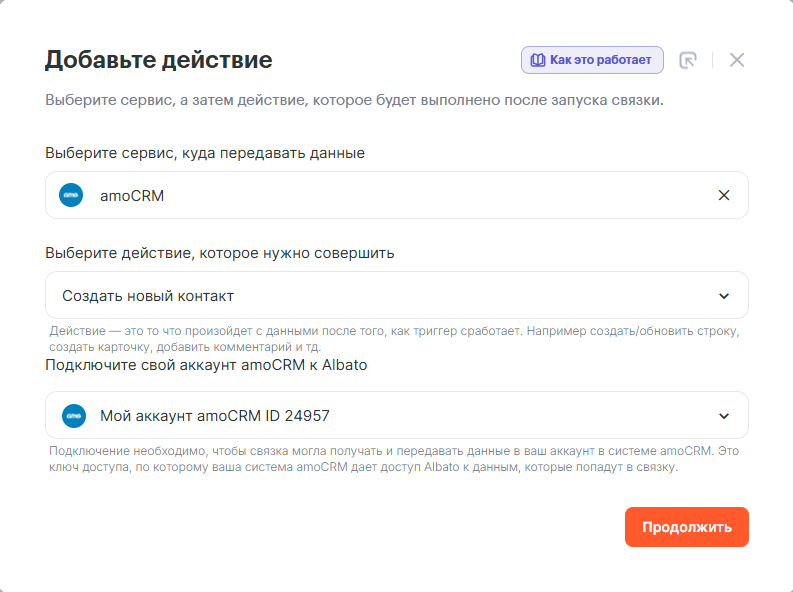Expand account list via chevron arrow
This screenshot has width=793, height=592.
(724, 416)
